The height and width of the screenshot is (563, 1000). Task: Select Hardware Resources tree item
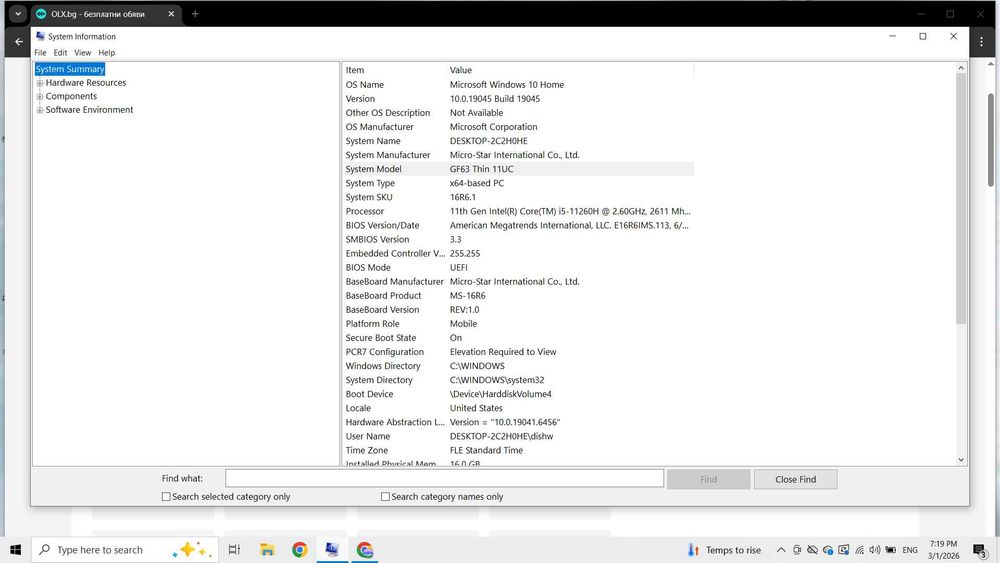[x=85, y=83]
